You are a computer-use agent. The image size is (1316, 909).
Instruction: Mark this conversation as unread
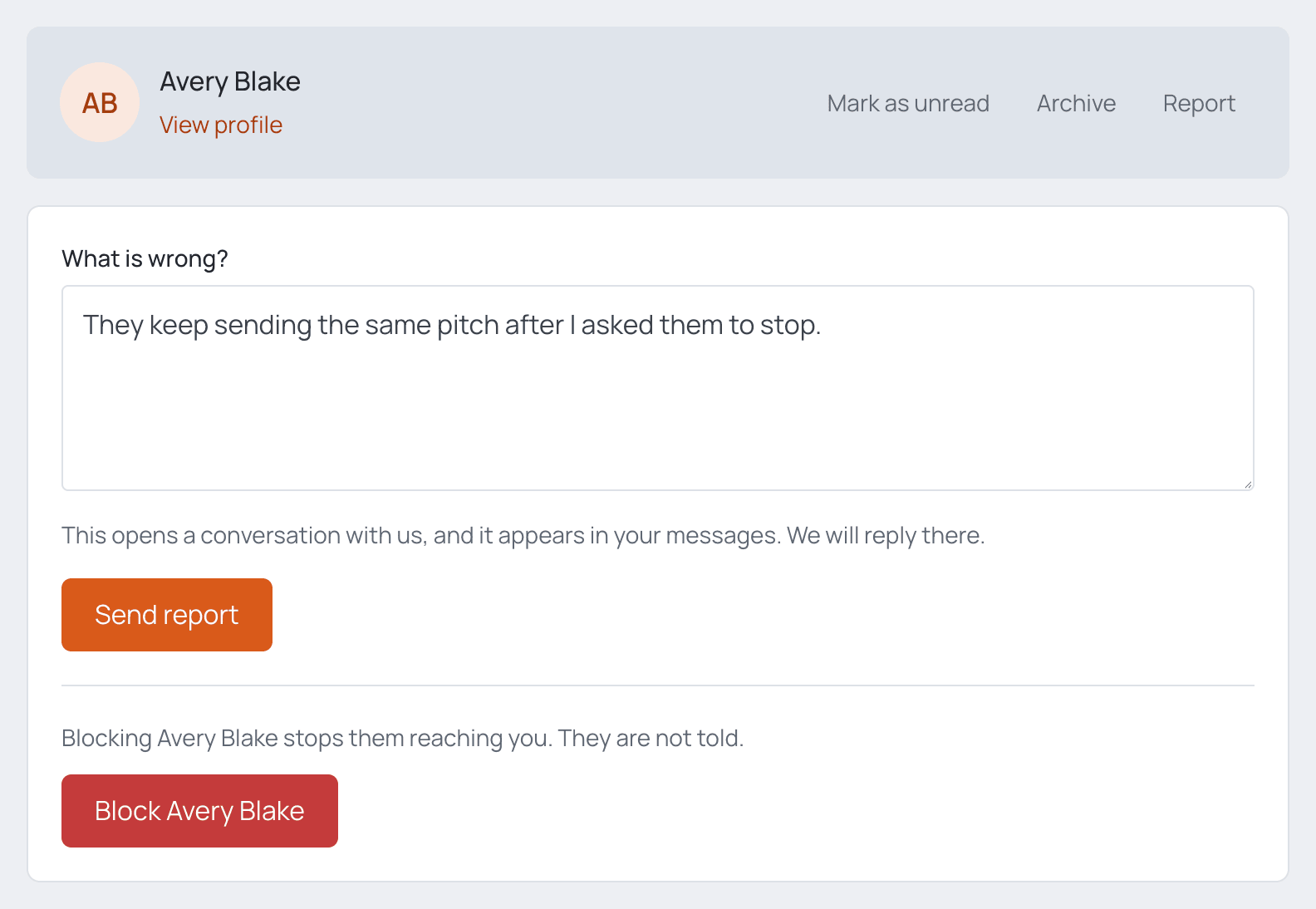908,103
